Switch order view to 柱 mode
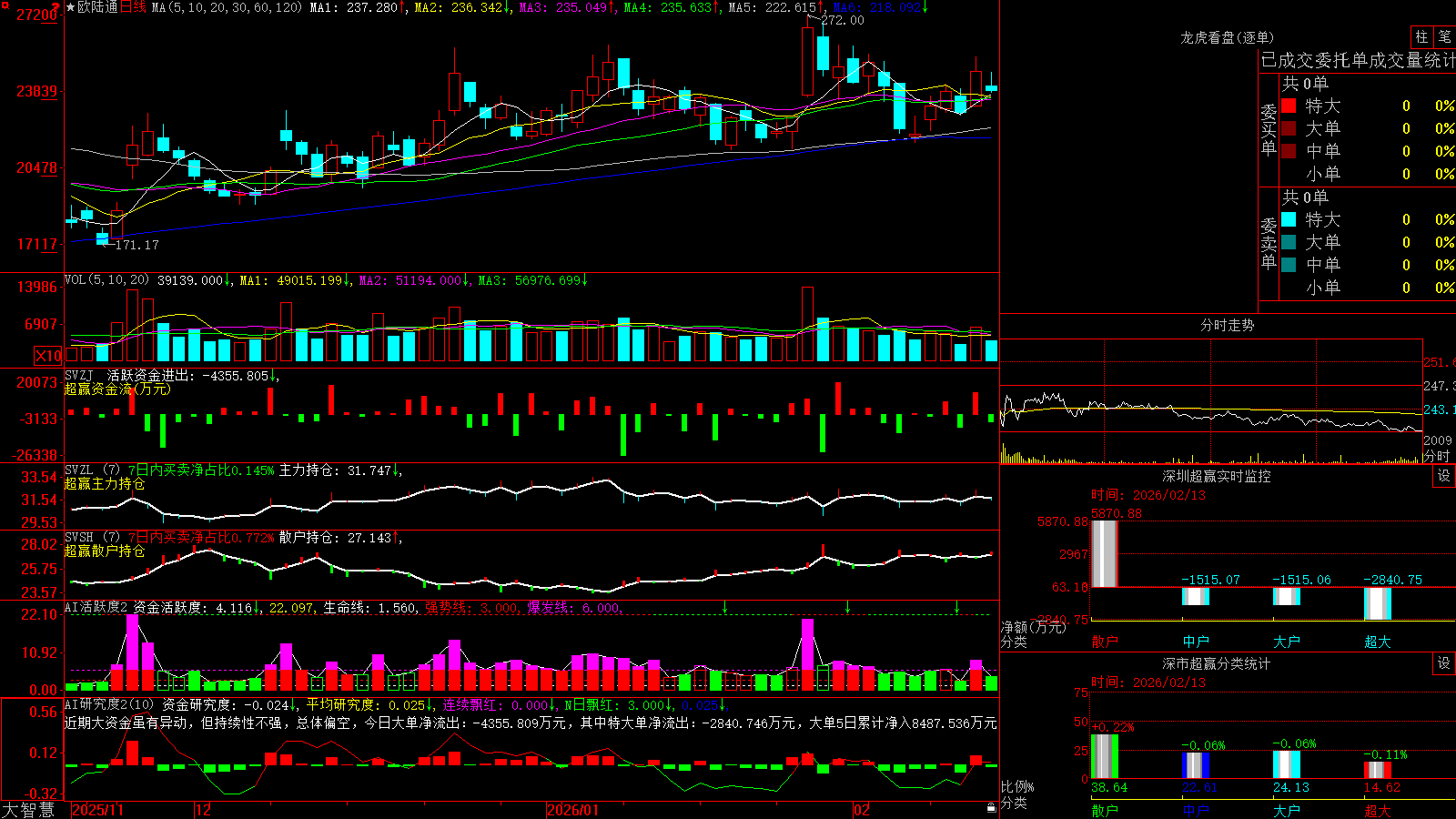 coord(1421,36)
